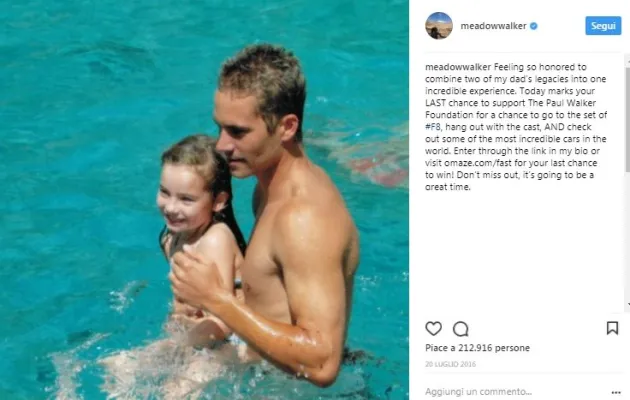This screenshot has width=630, height=400.
Task: Click the blue verified badge
Action: tap(534, 26)
